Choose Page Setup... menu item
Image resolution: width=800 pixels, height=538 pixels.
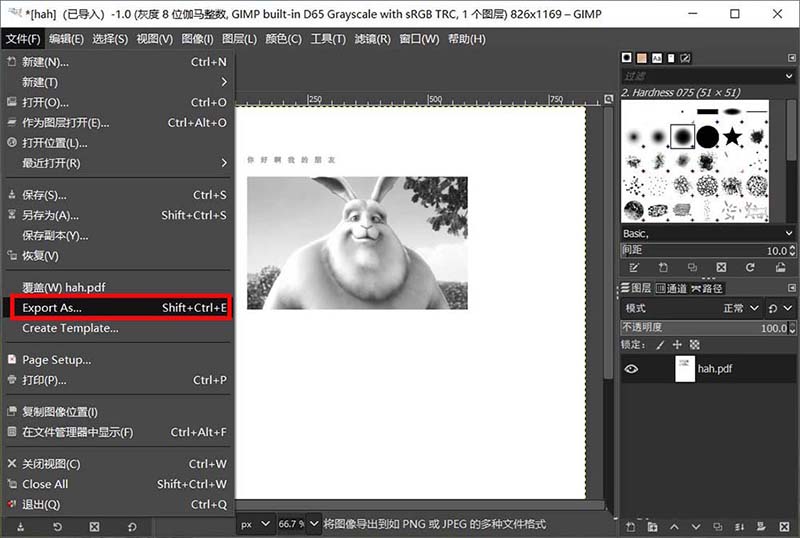coord(117,360)
